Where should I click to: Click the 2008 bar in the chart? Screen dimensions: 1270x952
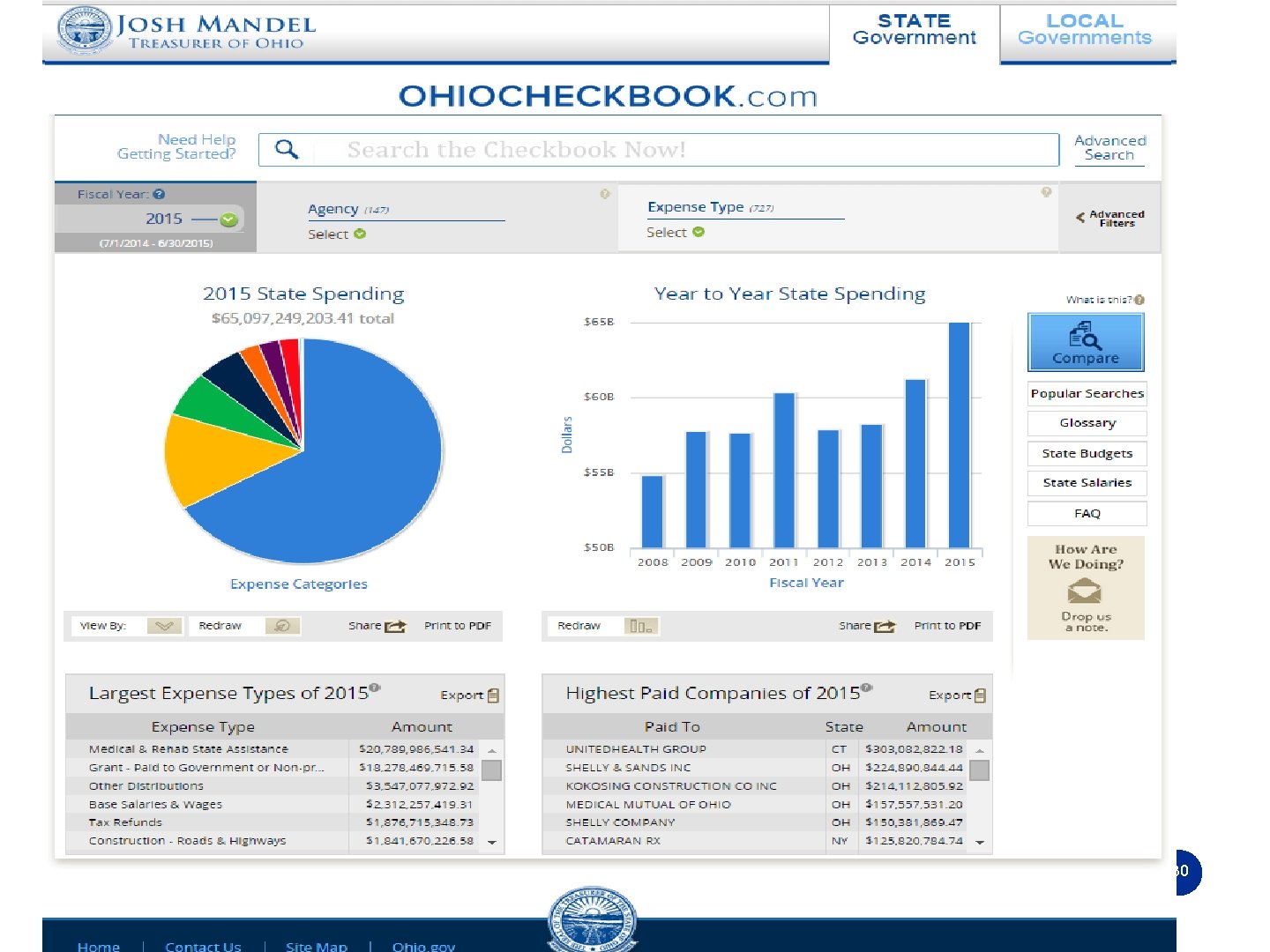tap(652, 511)
